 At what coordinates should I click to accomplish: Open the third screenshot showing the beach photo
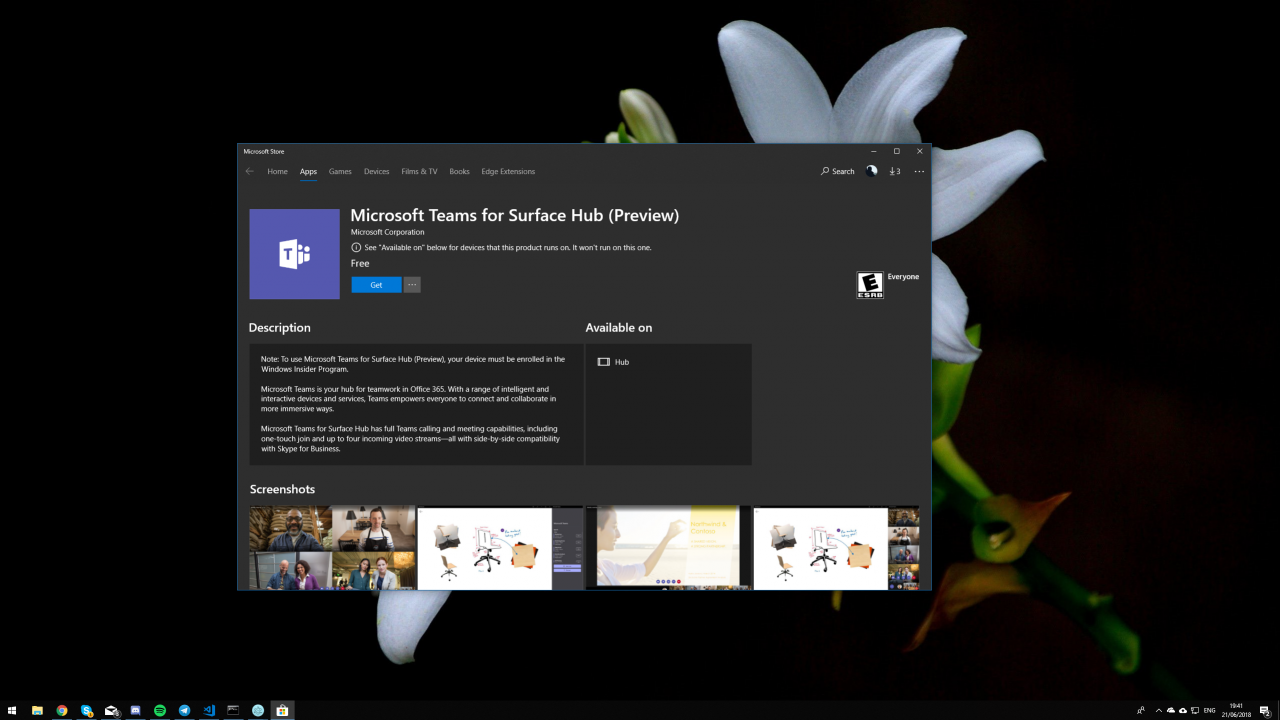pos(668,548)
